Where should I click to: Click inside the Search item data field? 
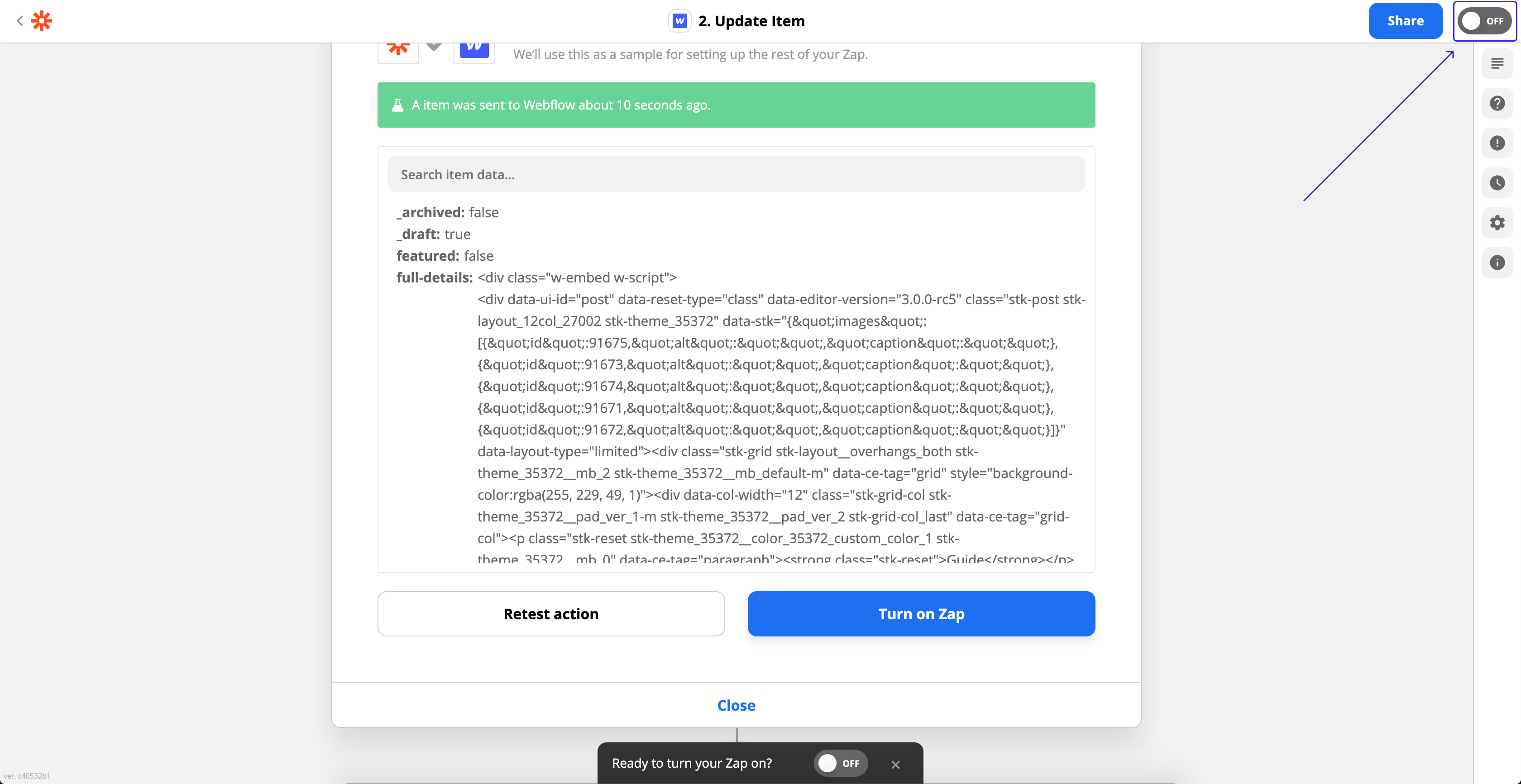pos(736,174)
